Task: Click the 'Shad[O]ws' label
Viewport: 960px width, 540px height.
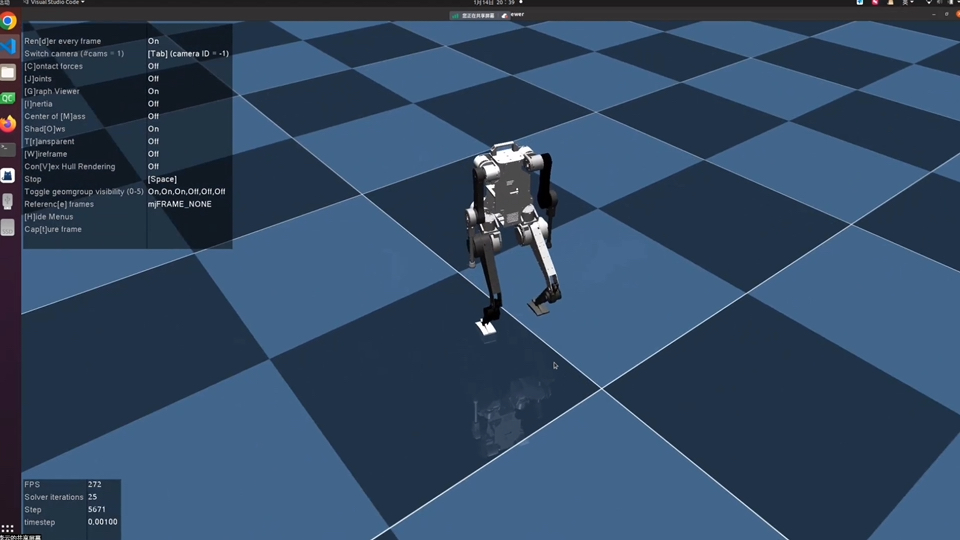Action: (x=45, y=129)
